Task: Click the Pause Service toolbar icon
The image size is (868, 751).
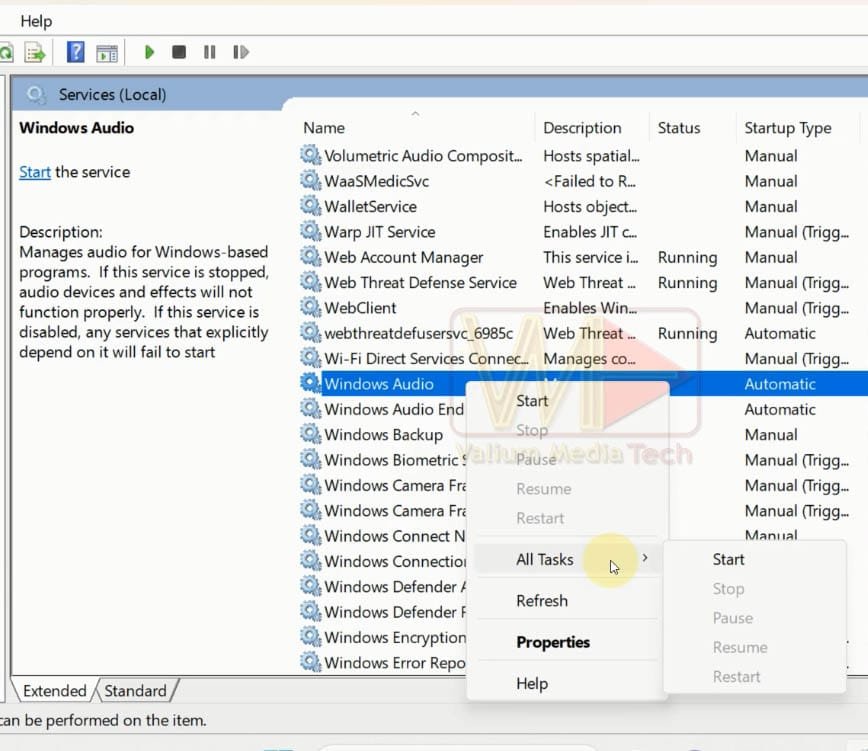Action: coord(210,53)
